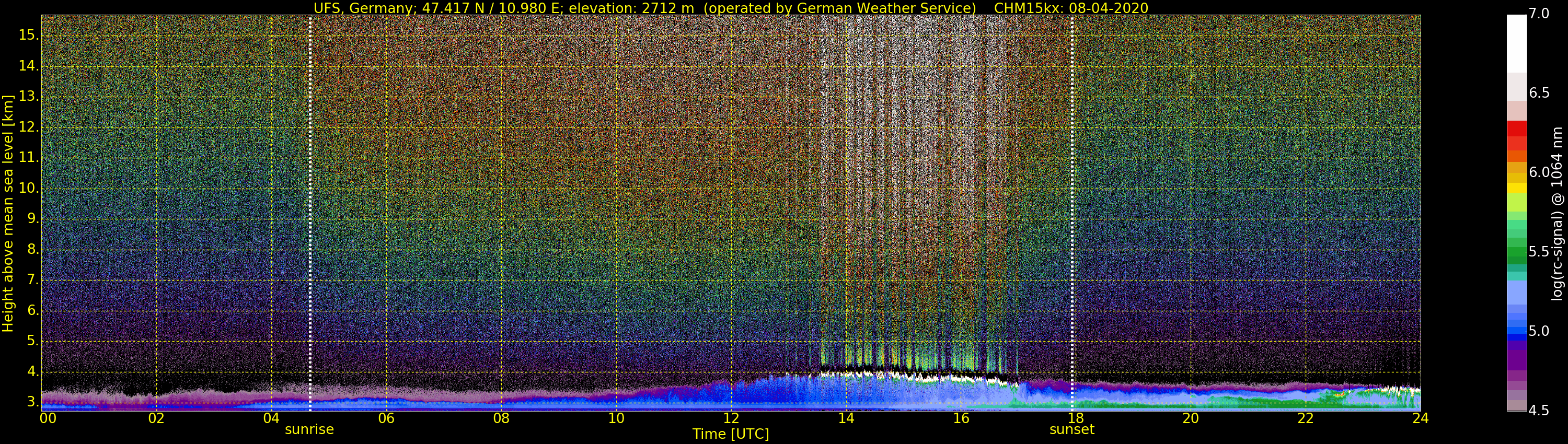Click the time tick '00'
The image size is (1568, 444).
pos(48,418)
